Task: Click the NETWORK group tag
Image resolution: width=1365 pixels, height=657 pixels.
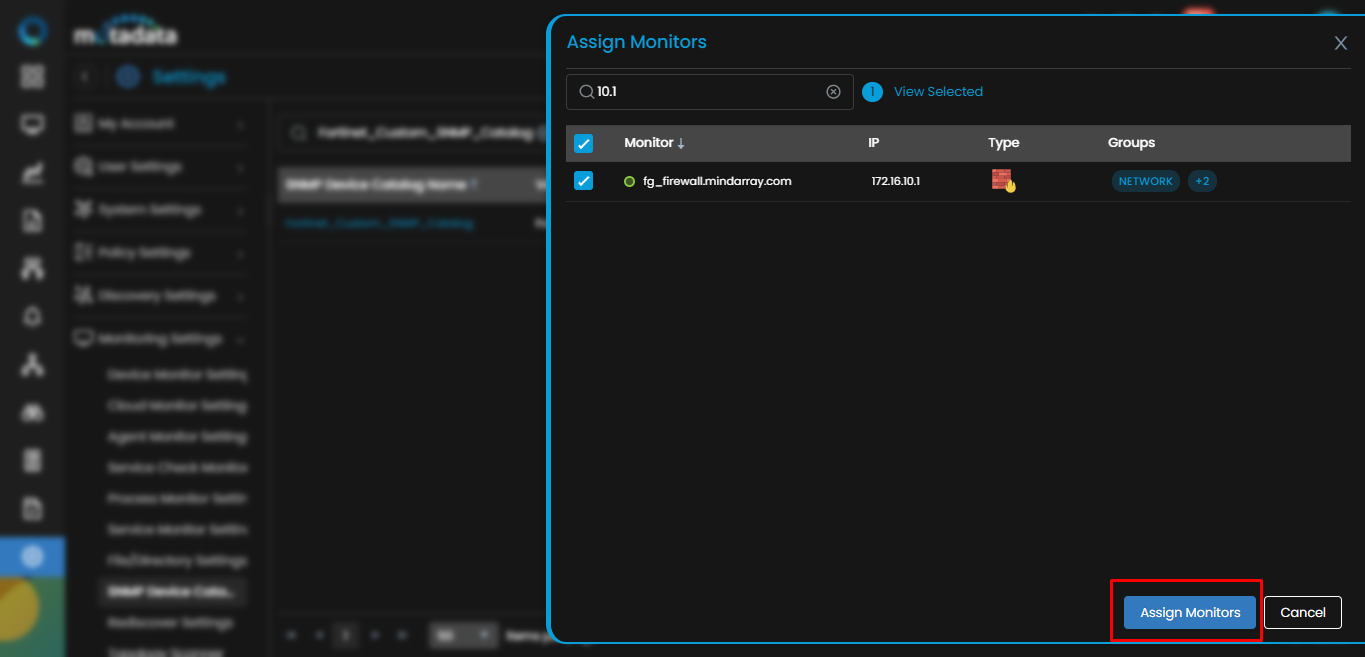Action: click(1146, 181)
